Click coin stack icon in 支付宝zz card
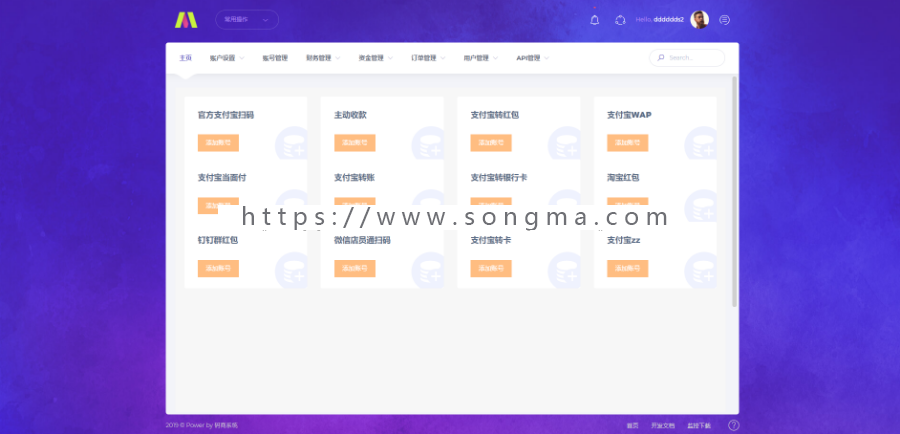The height and width of the screenshot is (434, 900). (x=701, y=270)
